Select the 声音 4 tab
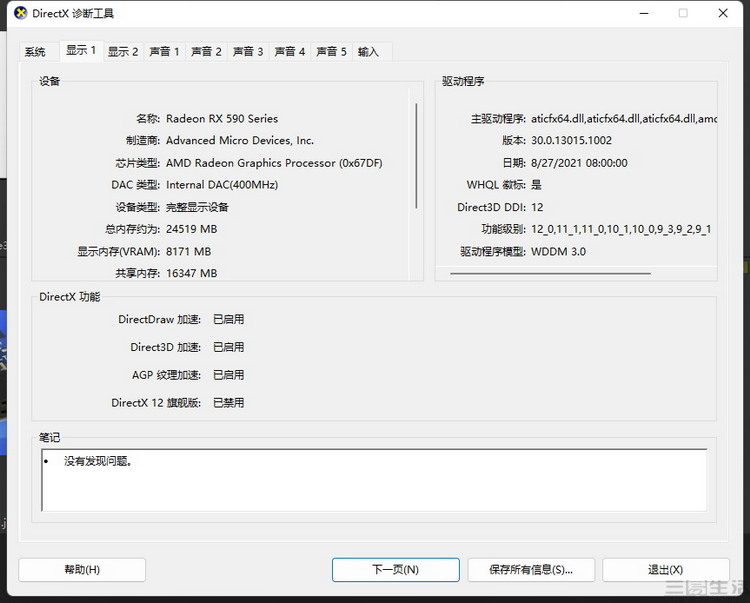 pyautogui.click(x=289, y=52)
